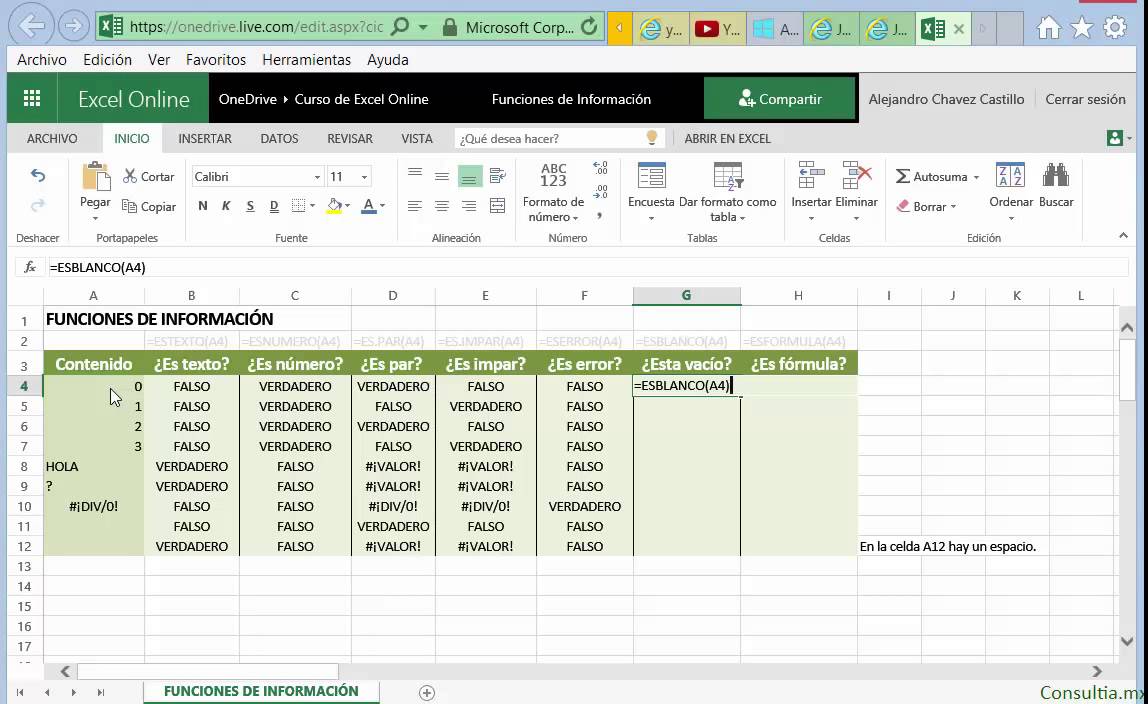
Task: Click the Copiar icon
Action: point(130,206)
